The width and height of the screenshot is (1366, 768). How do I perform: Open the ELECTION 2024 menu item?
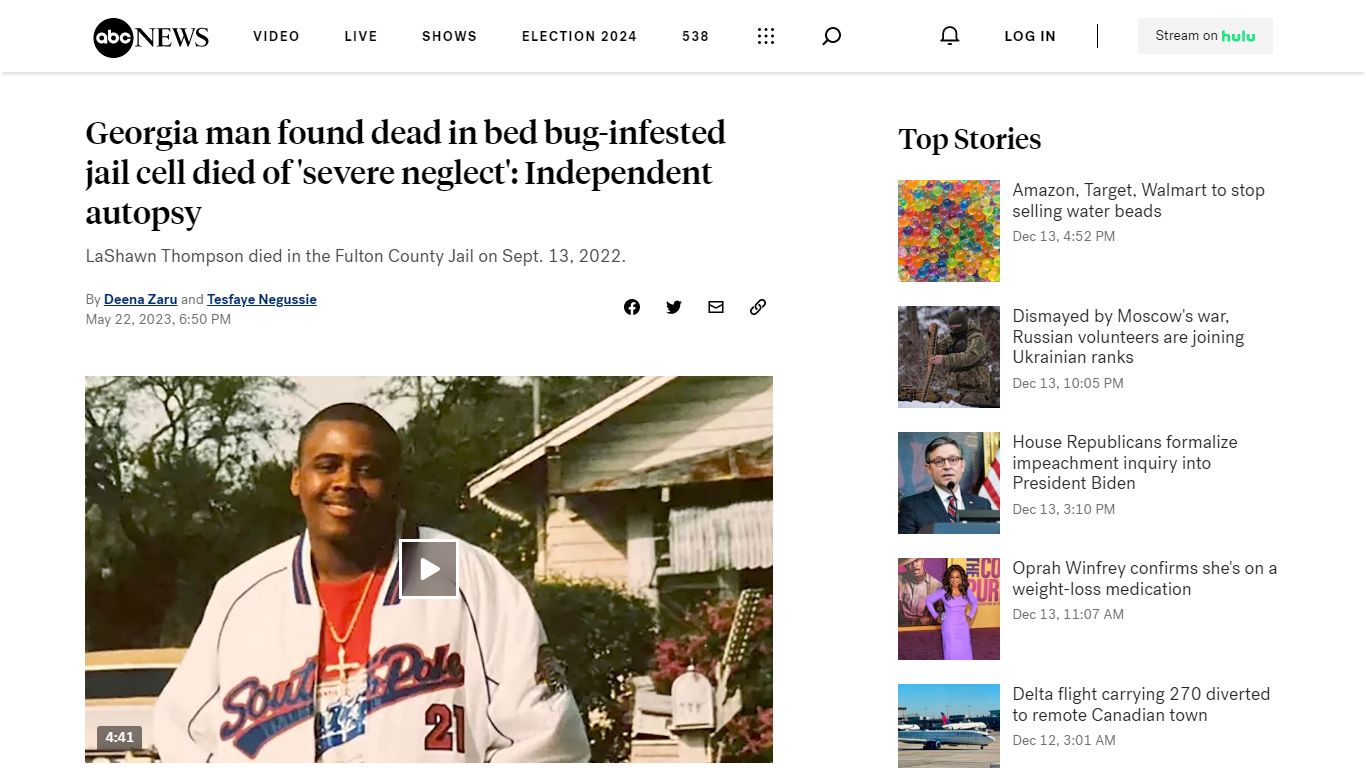579,36
